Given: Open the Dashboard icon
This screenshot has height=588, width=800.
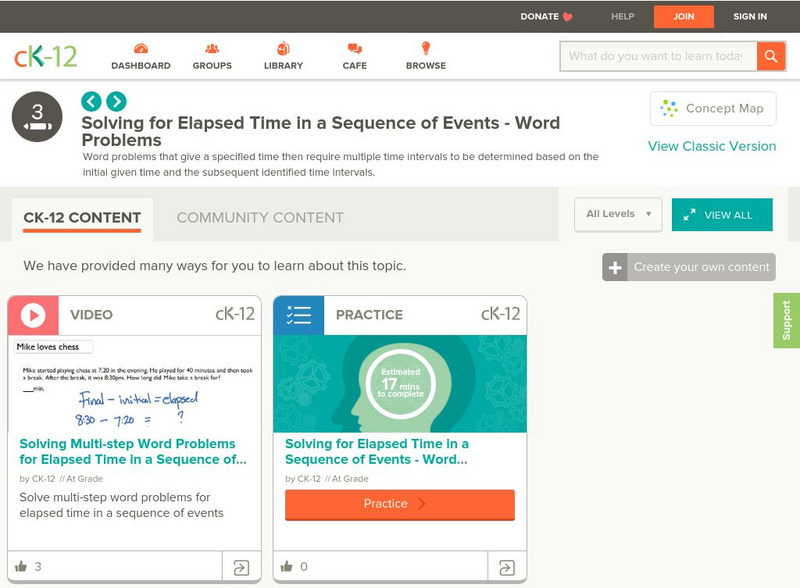Looking at the screenshot, I should click(x=141, y=48).
